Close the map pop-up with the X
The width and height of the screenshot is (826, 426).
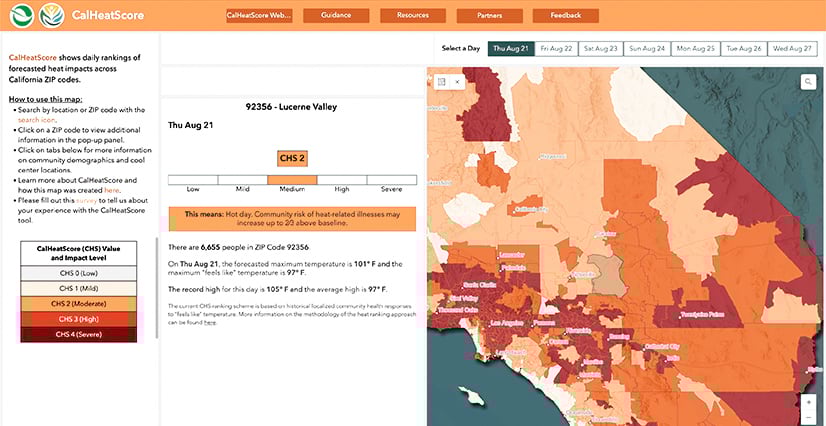[457, 82]
